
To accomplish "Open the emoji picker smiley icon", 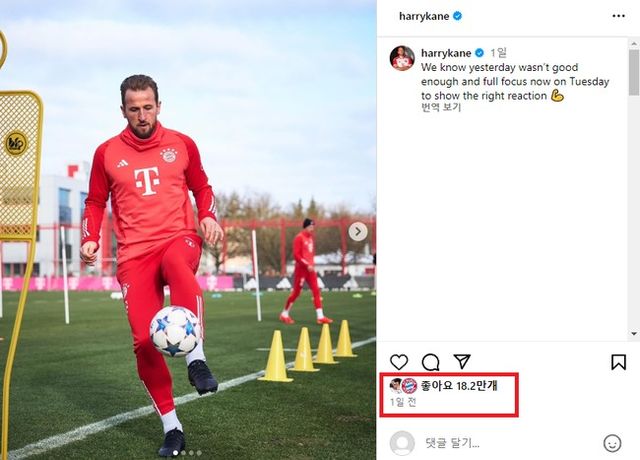I will tap(612, 443).
